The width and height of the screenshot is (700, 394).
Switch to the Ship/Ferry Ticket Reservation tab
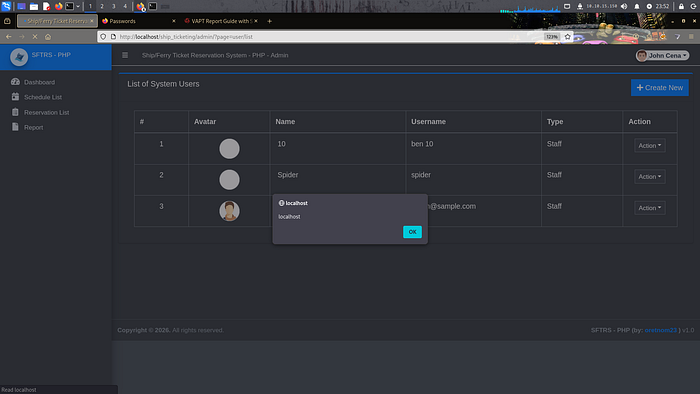(x=57, y=21)
